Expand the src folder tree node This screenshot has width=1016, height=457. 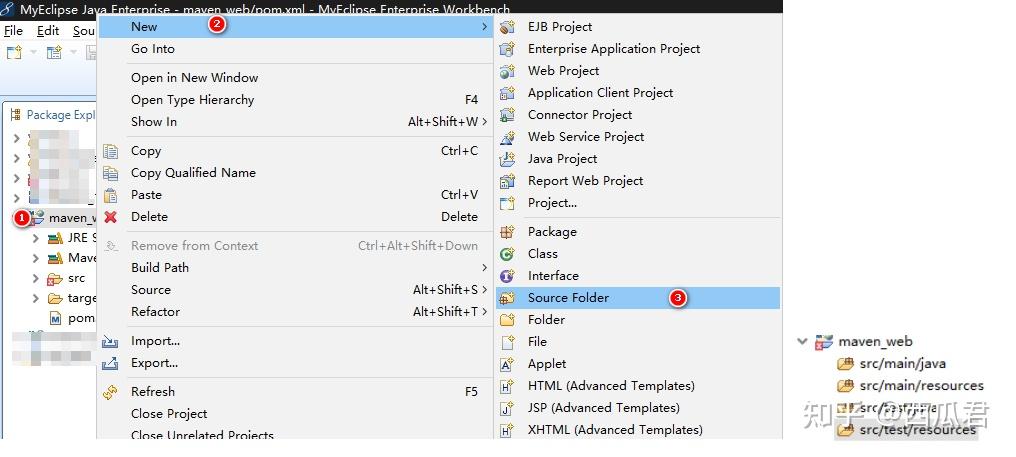(36, 278)
